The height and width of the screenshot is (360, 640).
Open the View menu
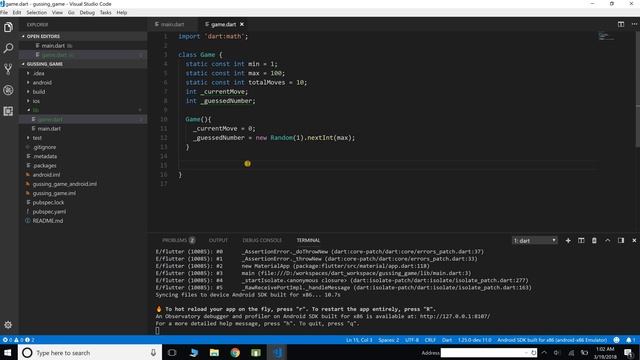coord(58,13)
